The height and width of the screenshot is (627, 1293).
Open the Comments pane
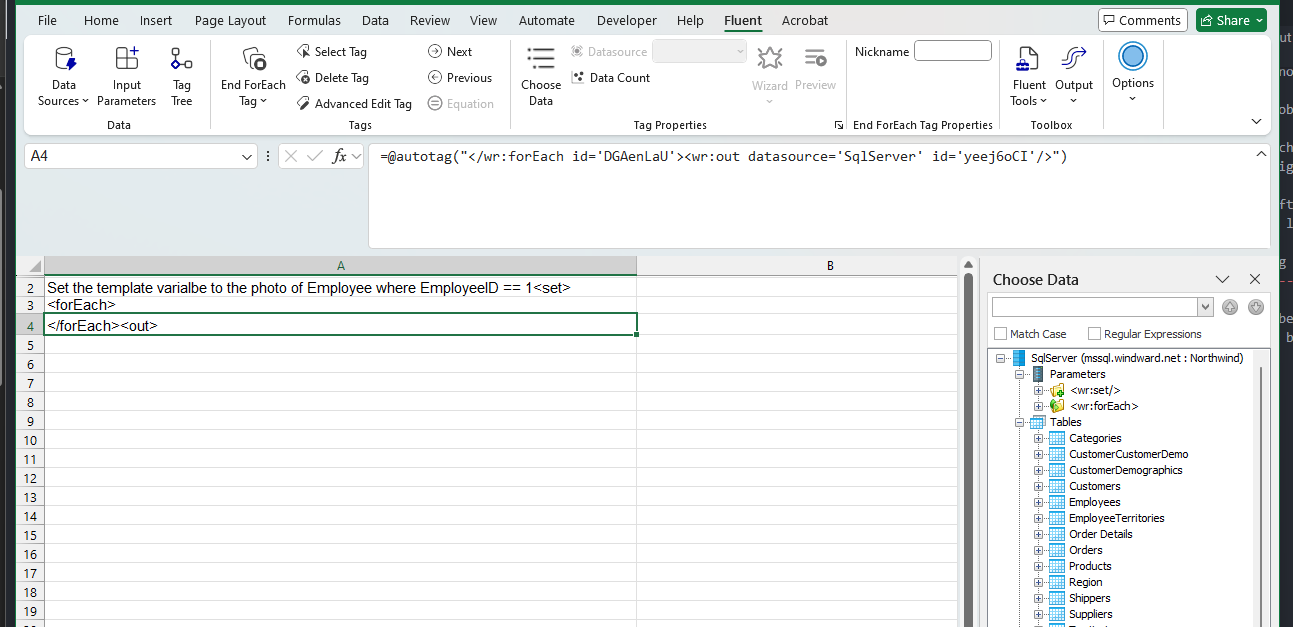tap(1142, 20)
